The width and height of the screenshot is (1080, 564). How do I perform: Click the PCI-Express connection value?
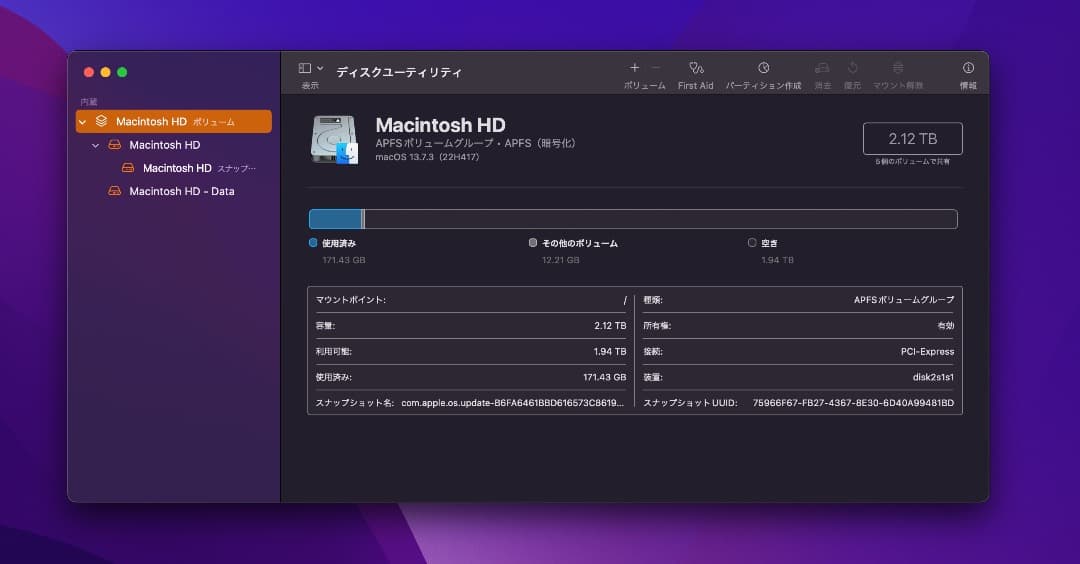click(x=927, y=351)
